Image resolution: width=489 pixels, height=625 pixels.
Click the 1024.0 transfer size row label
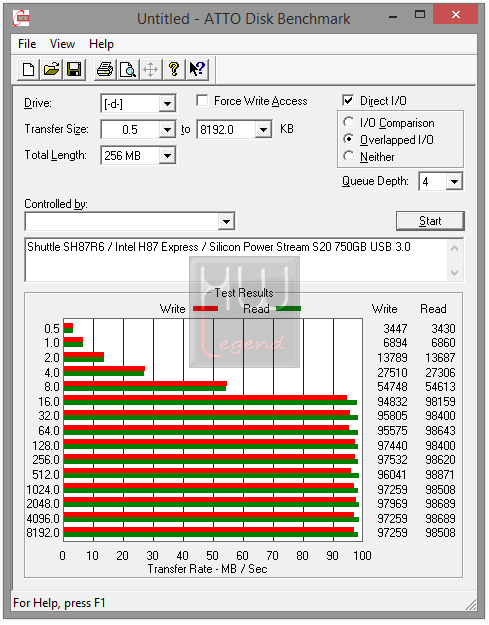(x=43, y=489)
